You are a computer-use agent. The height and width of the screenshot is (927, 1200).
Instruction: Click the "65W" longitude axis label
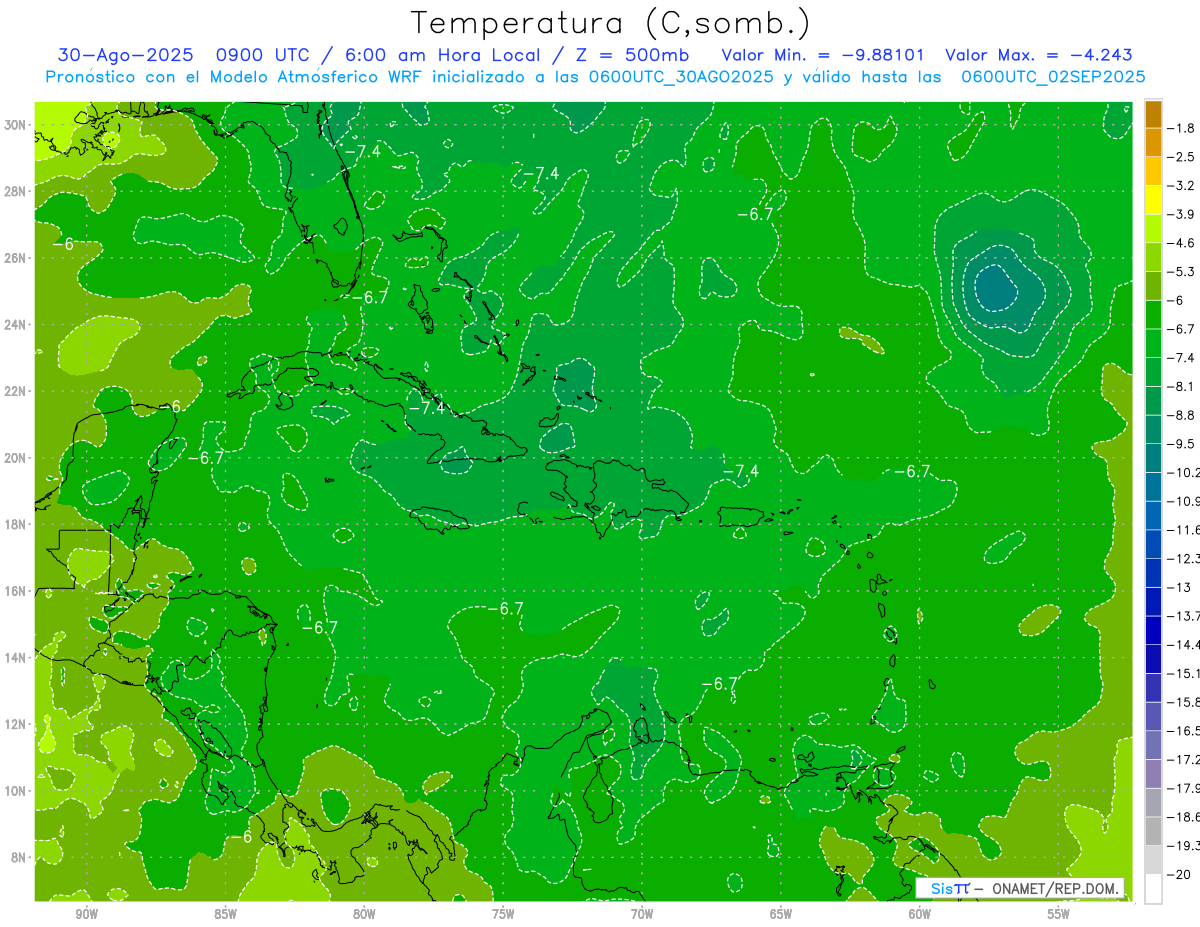coord(781,914)
